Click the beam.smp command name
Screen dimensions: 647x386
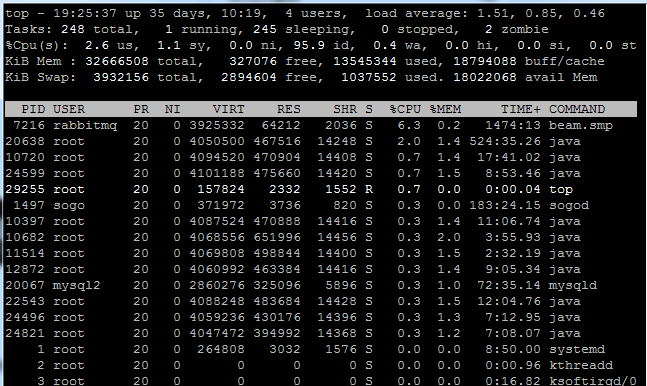click(581, 125)
